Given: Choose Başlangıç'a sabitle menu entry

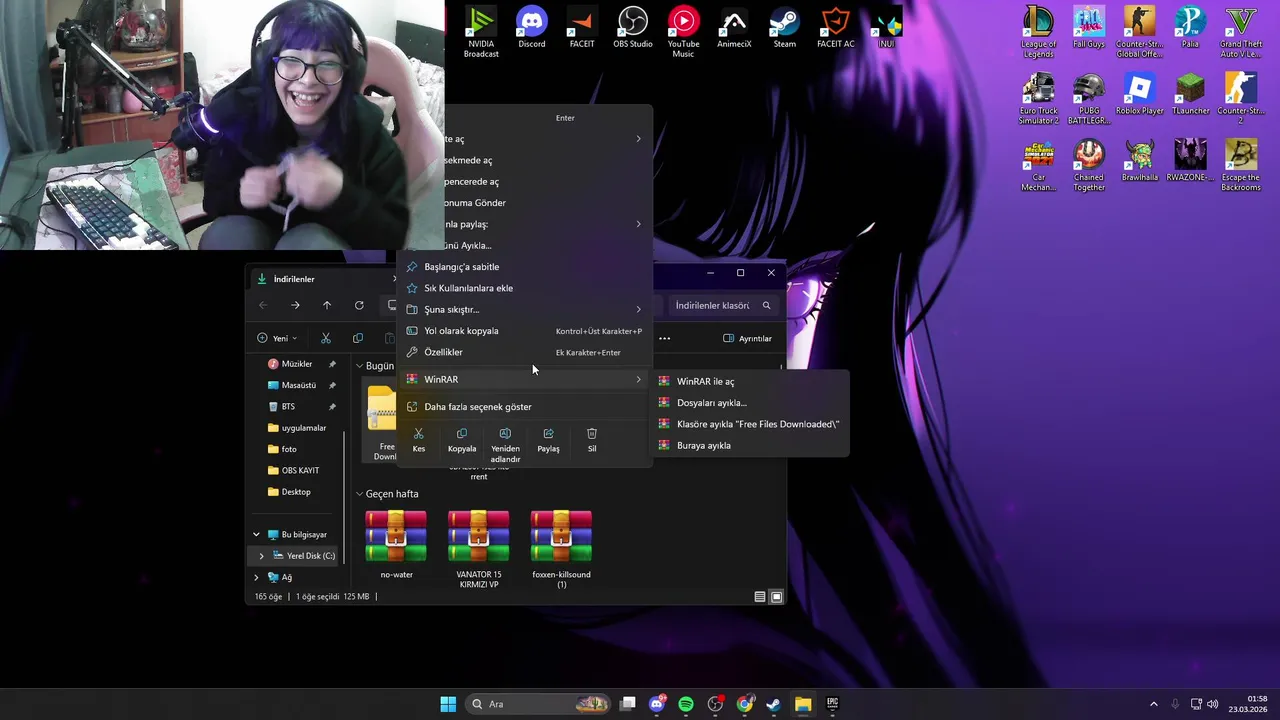Looking at the screenshot, I should pos(524,267).
